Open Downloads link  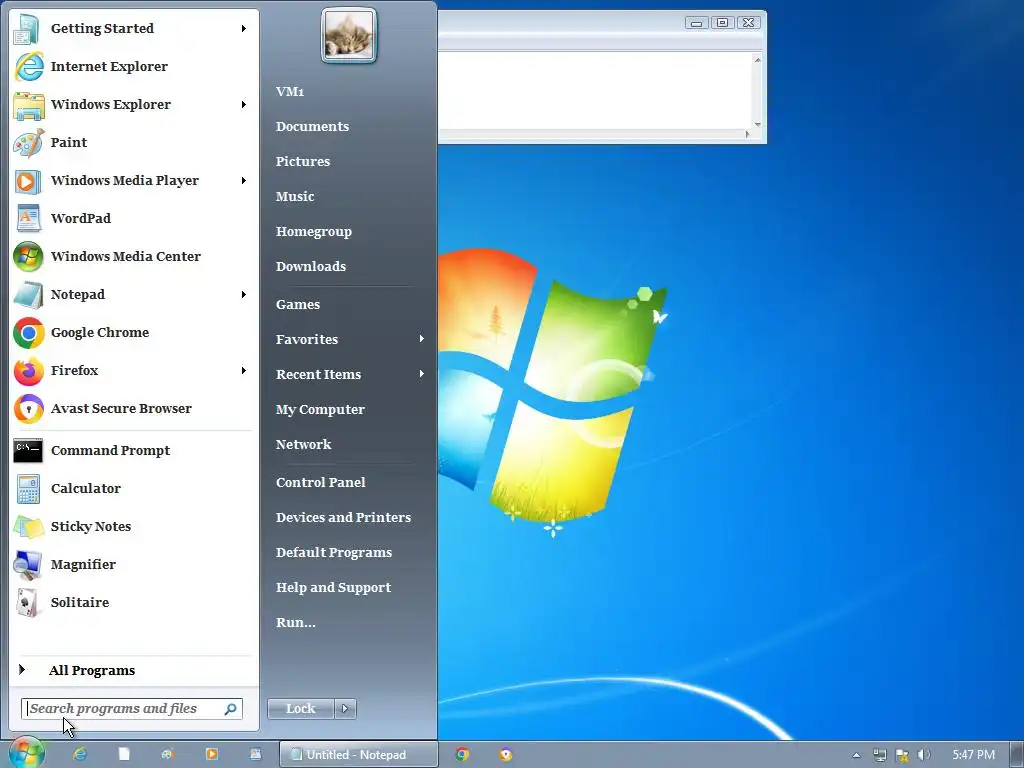311,266
